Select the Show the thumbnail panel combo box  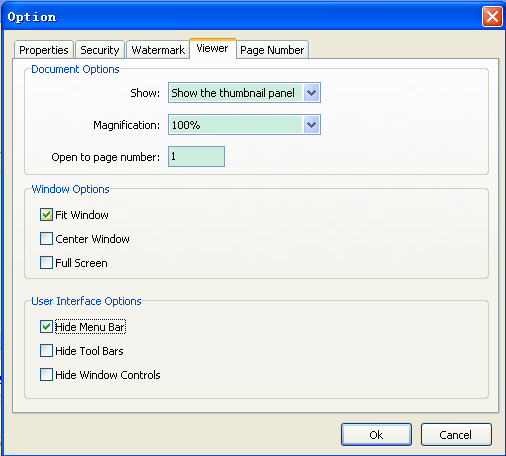pos(244,93)
